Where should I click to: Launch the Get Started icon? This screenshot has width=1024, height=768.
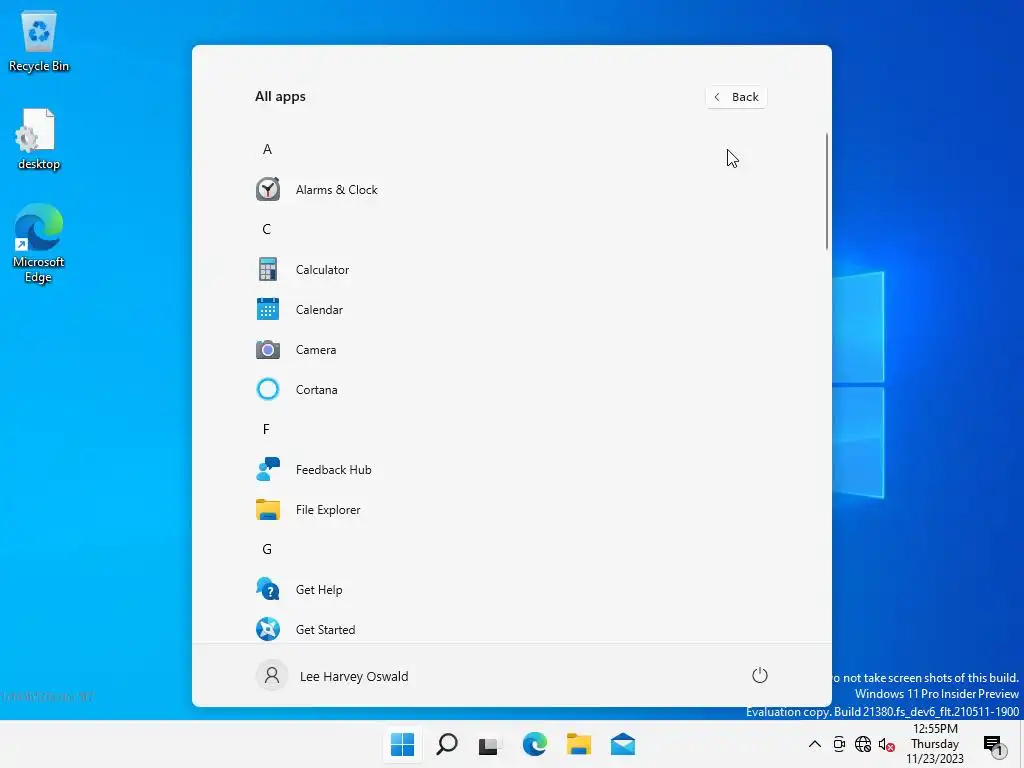click(x=268, y=629)
